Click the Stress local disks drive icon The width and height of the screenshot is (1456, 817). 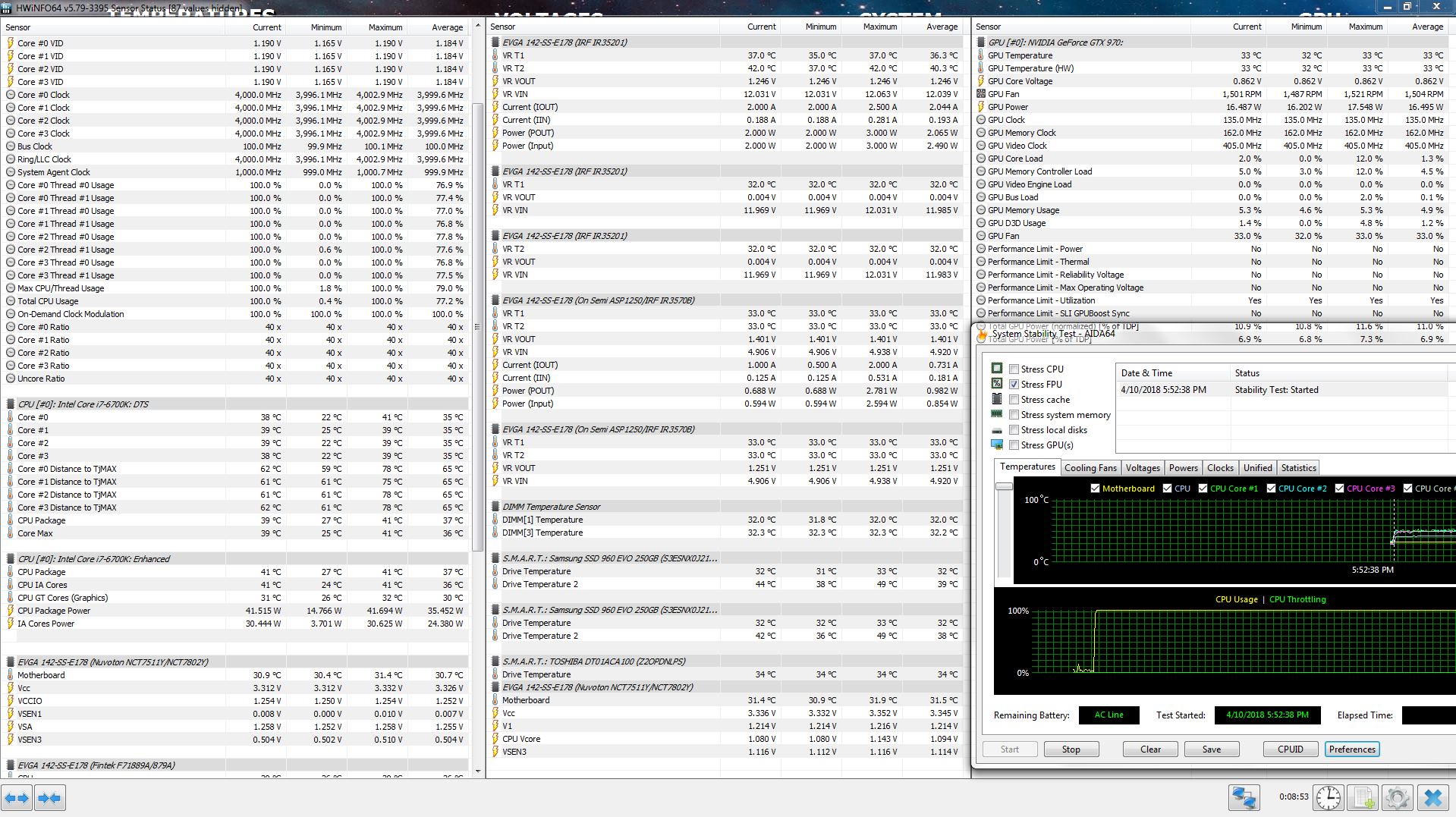(x=997, y=430)
